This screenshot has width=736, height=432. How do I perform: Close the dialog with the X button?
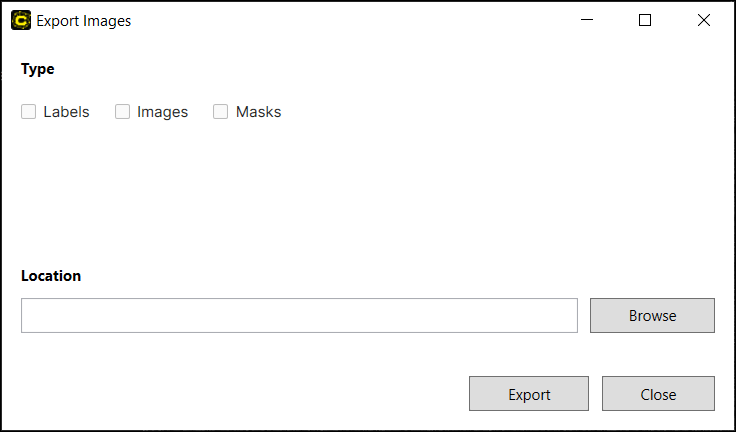[704, 20]
